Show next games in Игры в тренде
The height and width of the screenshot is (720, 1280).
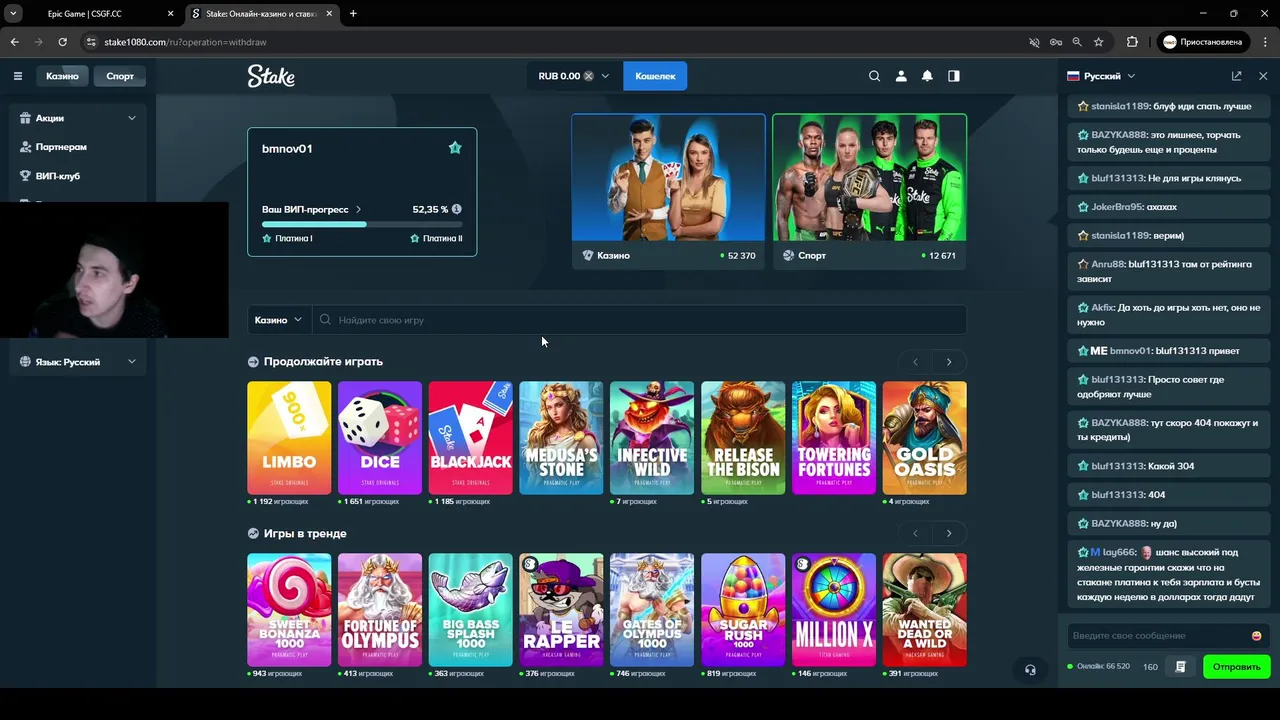tap(949, 534)
